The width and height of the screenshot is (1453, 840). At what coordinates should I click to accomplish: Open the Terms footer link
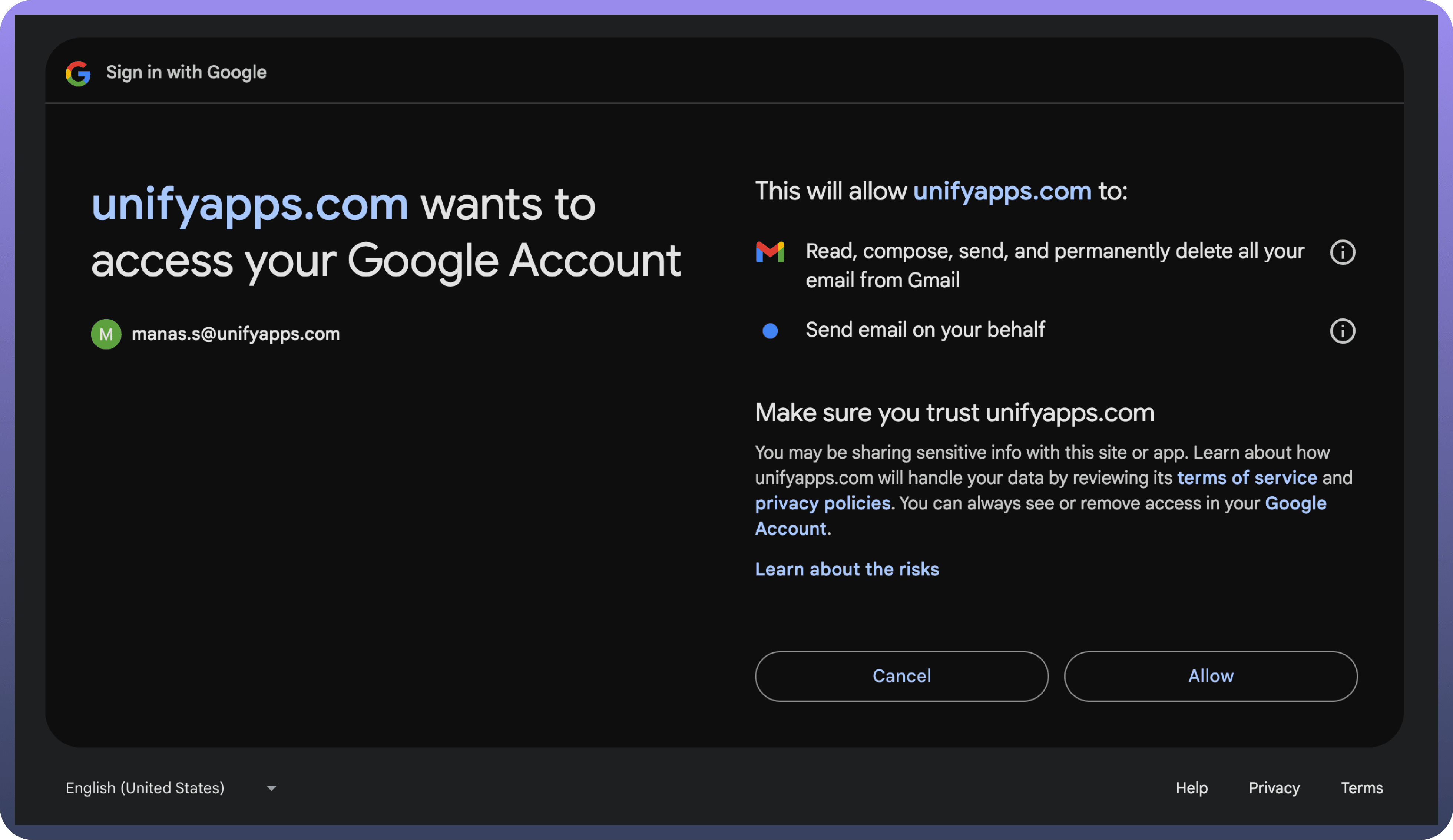[x=1361, y=787]
